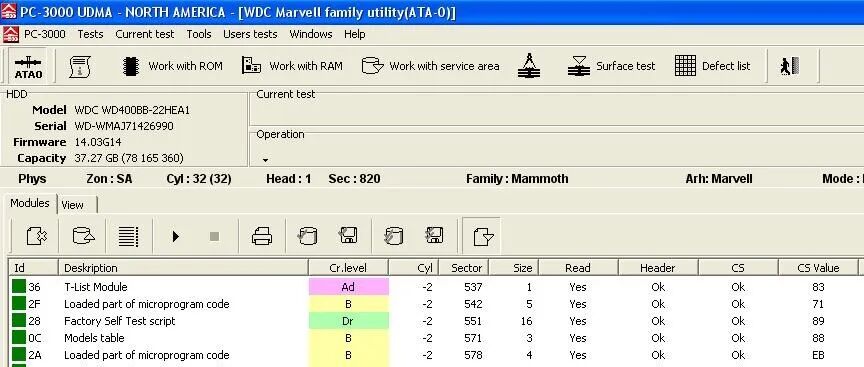Image resolution: width=864 pixels, height=367 pixels.
Task: Open Work with RAM
Action: (x=292, y=66)
